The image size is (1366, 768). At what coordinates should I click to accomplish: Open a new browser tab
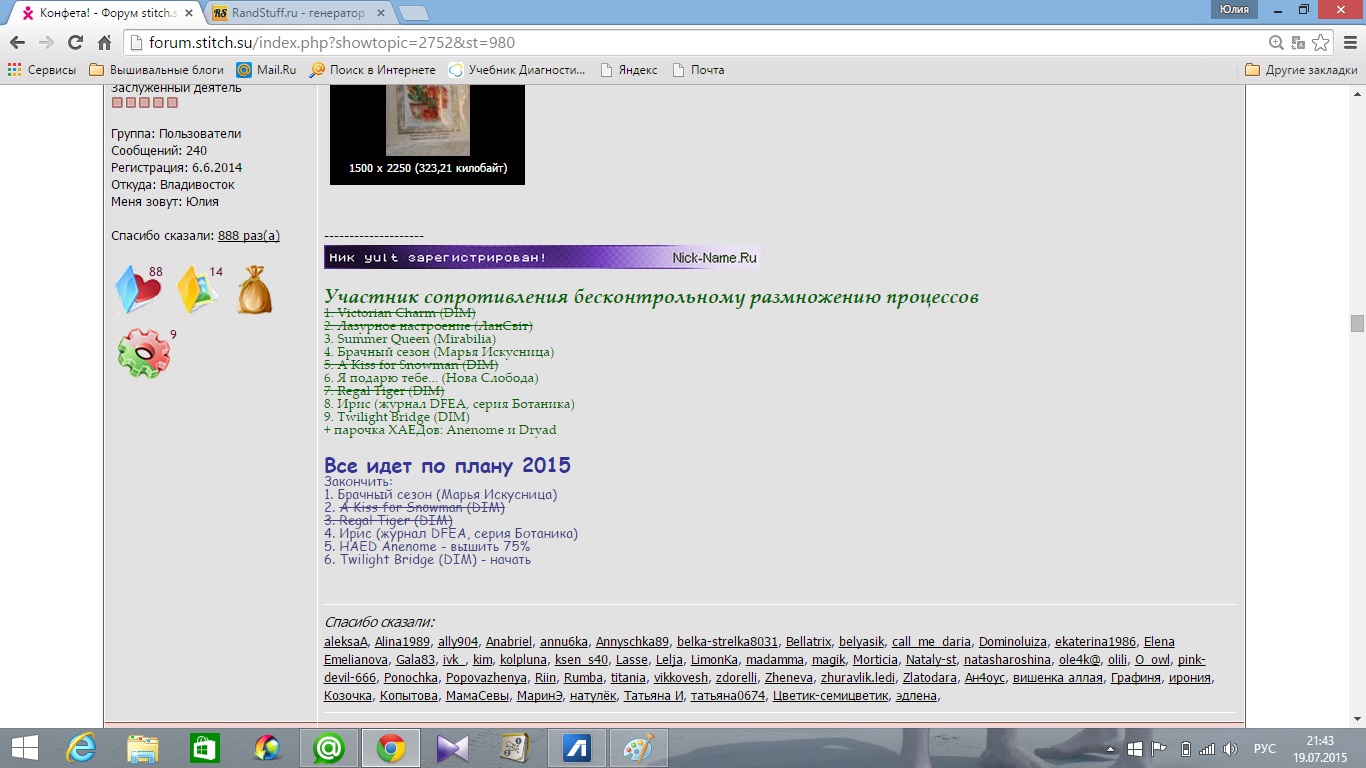click(x=414, y=13)
